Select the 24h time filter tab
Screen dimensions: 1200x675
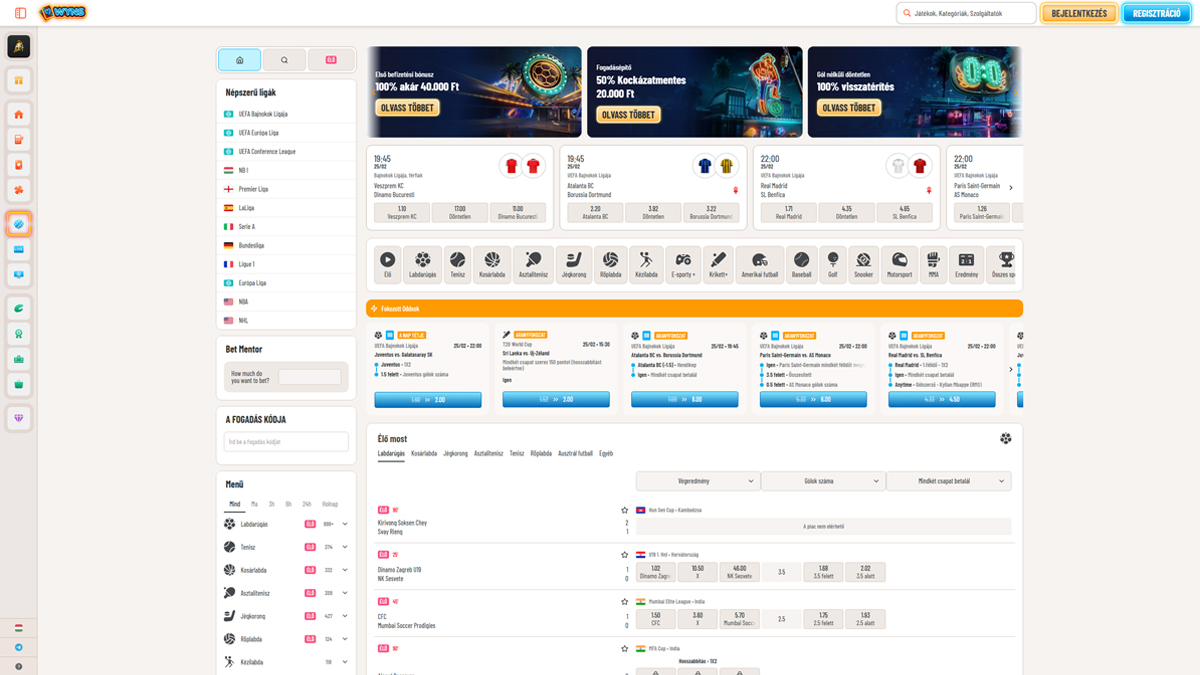(x=306, y=504)
